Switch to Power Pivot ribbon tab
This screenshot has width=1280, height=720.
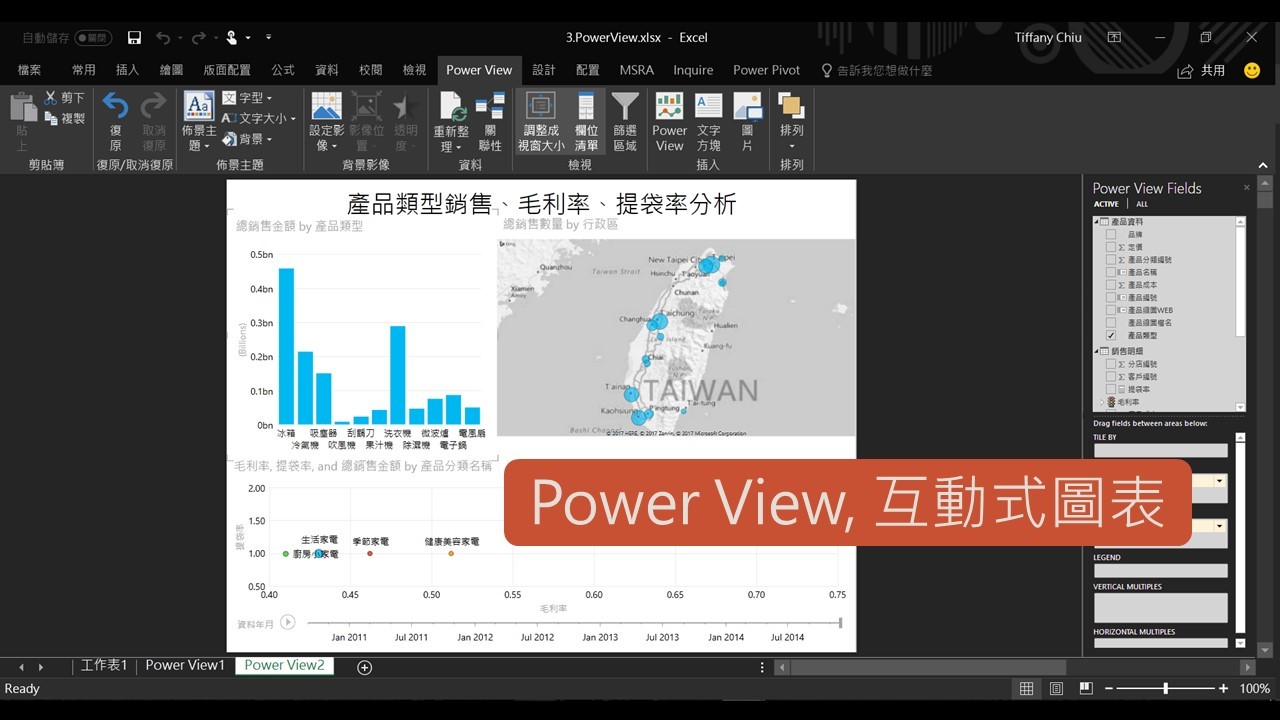[766, 70]
